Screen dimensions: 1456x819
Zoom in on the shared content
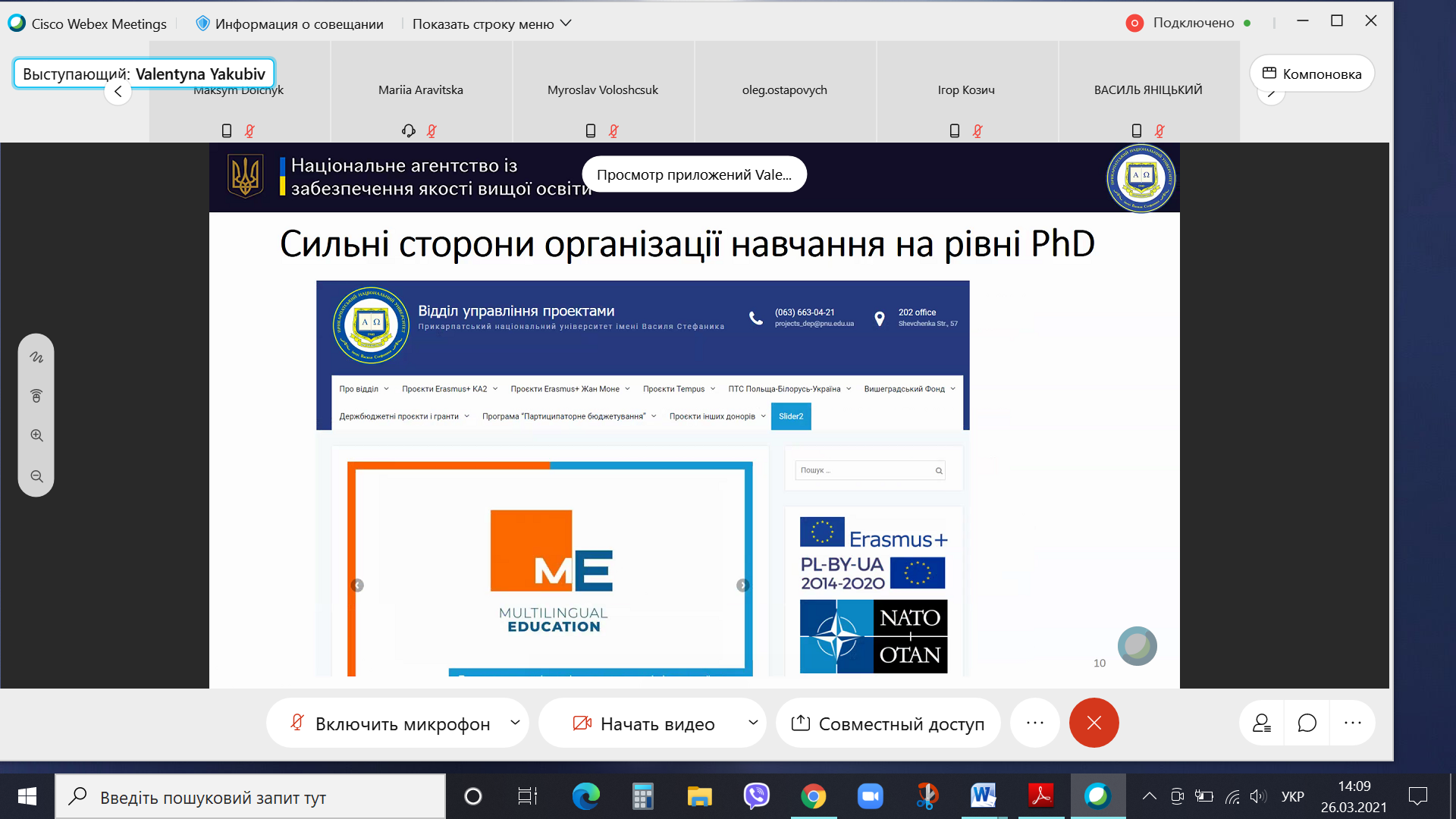tap(36, 436)
